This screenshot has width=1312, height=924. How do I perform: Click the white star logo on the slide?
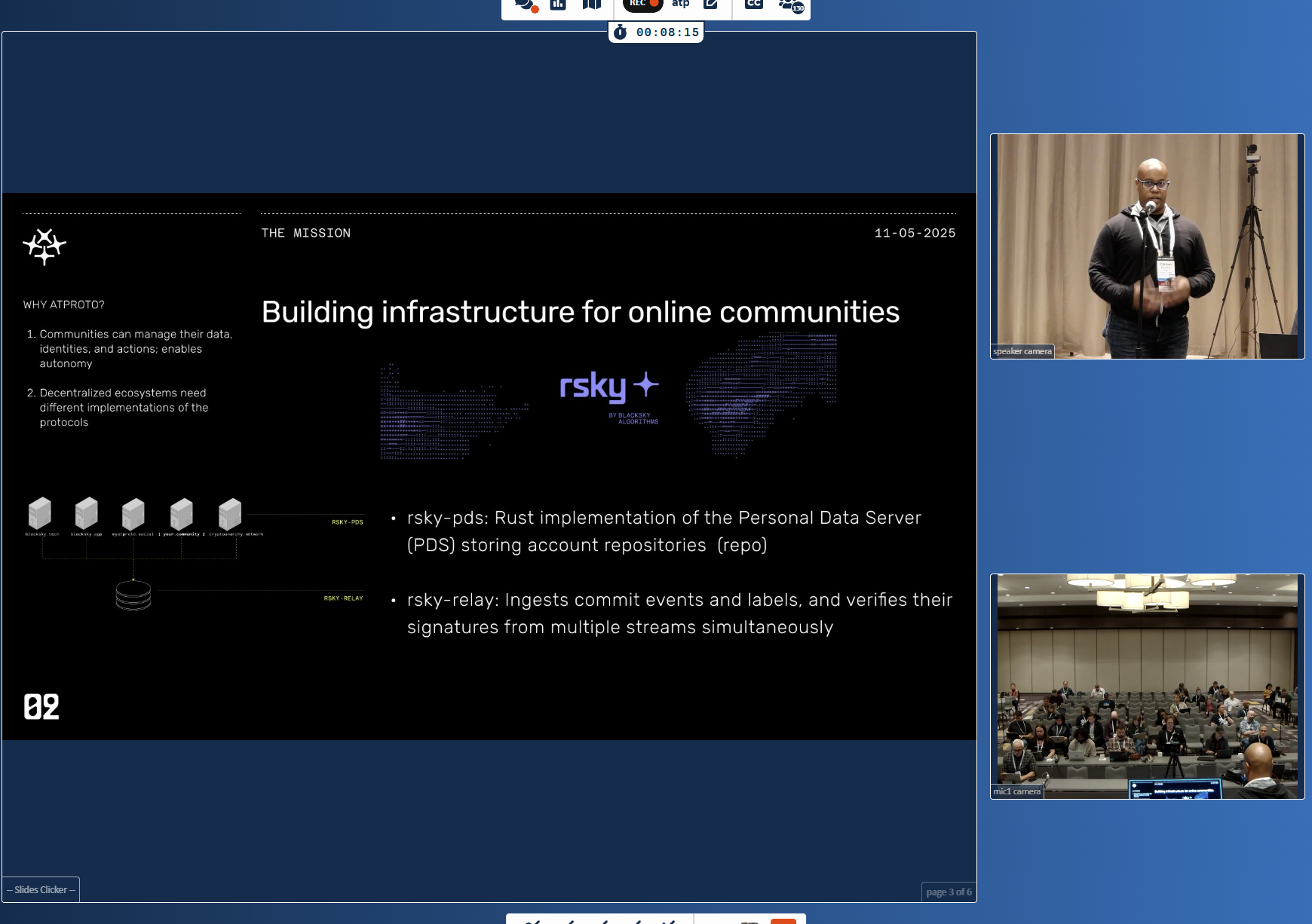[44, 246]
